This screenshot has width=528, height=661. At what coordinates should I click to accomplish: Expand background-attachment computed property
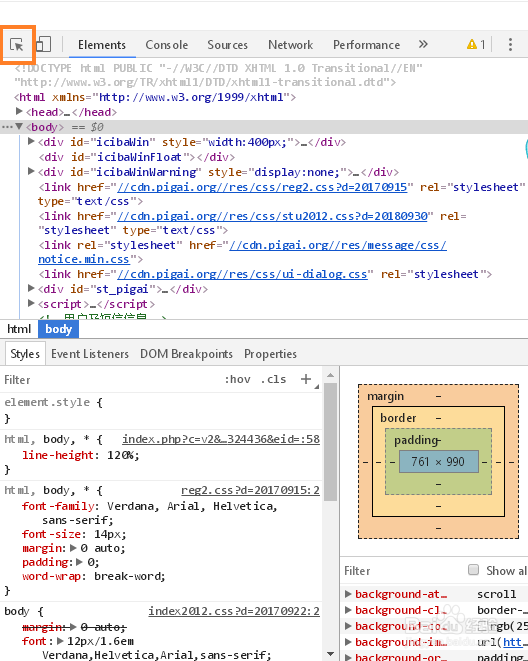click(348, 594)
